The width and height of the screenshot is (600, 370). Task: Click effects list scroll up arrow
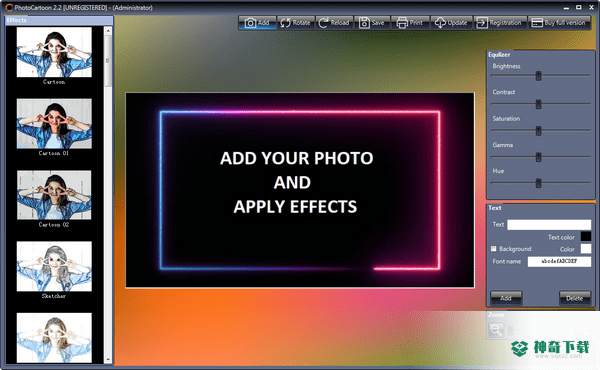(108, 31)
